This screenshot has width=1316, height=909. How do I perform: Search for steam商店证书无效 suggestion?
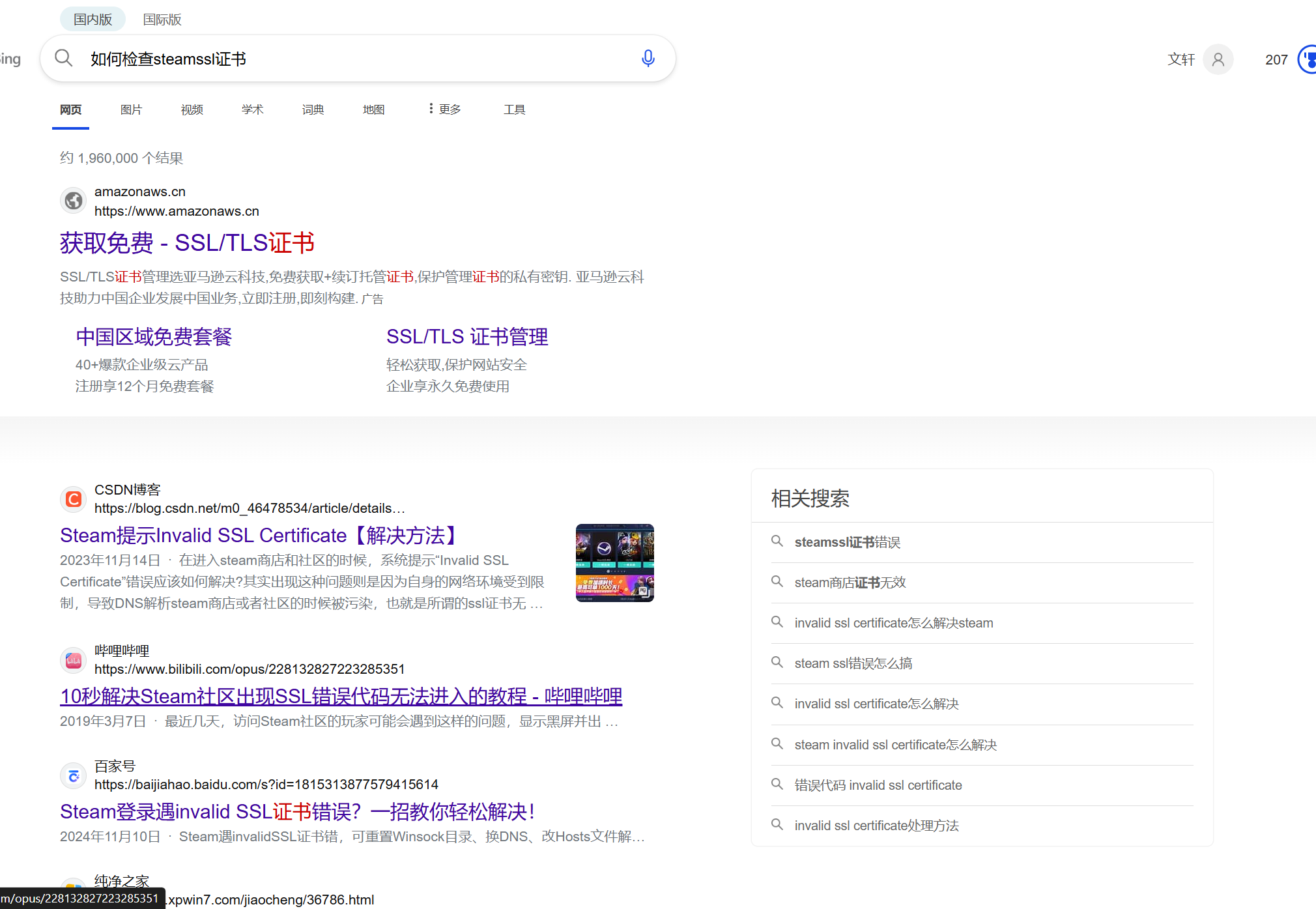(850, 582)
